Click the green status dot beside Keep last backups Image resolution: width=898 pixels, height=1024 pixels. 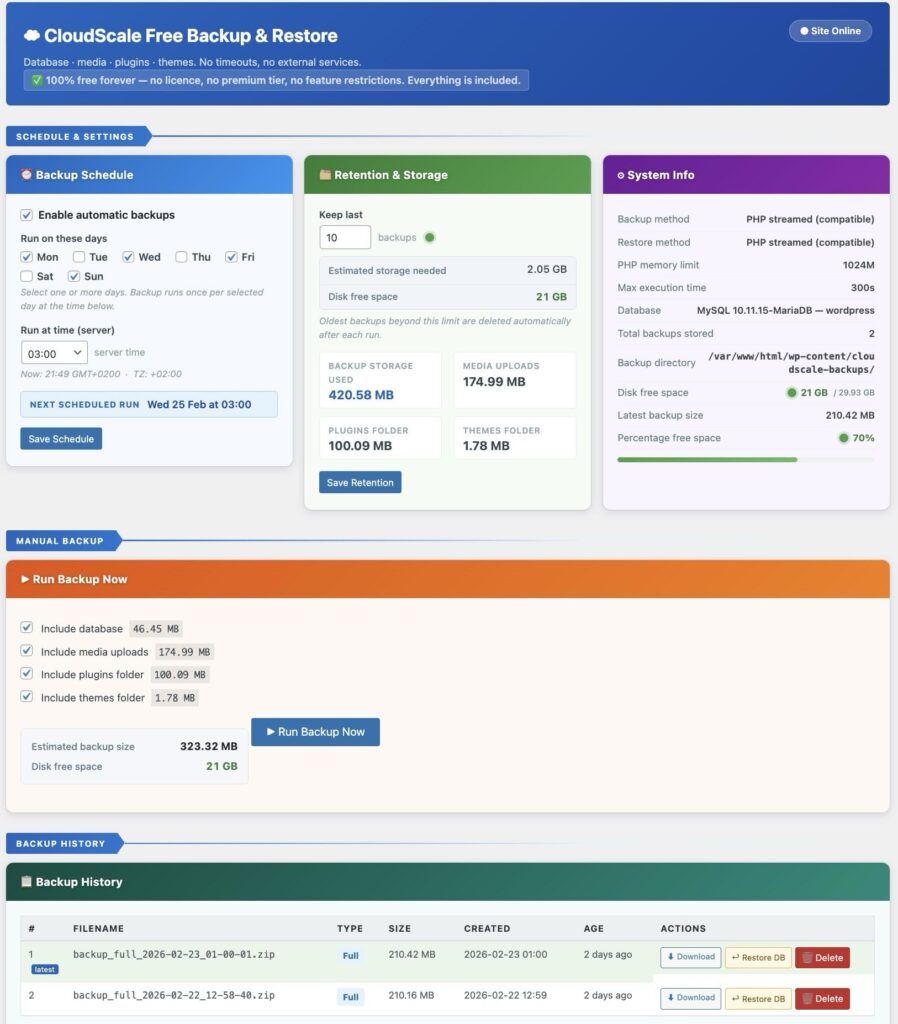pos(429,238)
